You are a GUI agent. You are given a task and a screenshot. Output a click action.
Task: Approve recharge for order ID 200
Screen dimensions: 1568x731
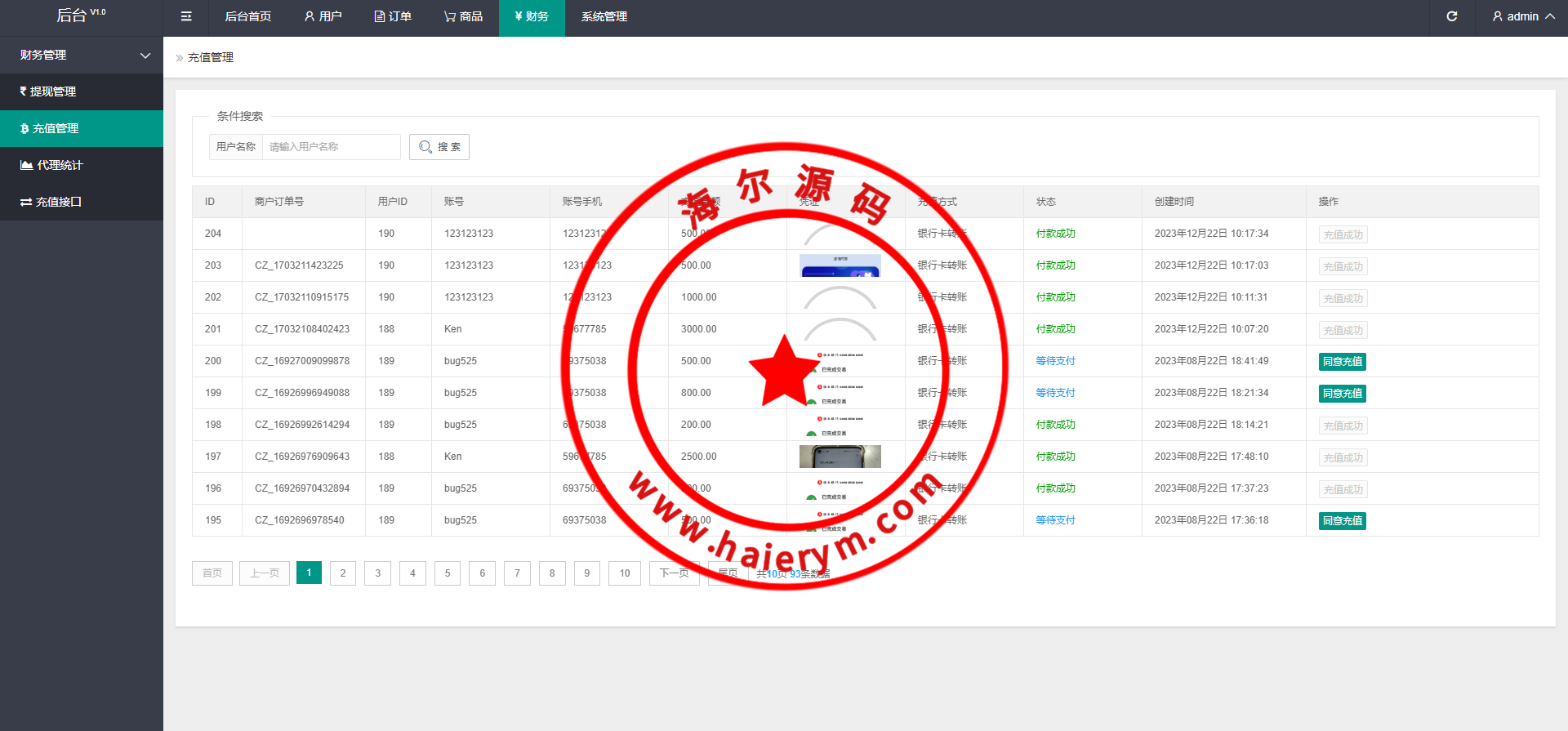click(1343, 361)
